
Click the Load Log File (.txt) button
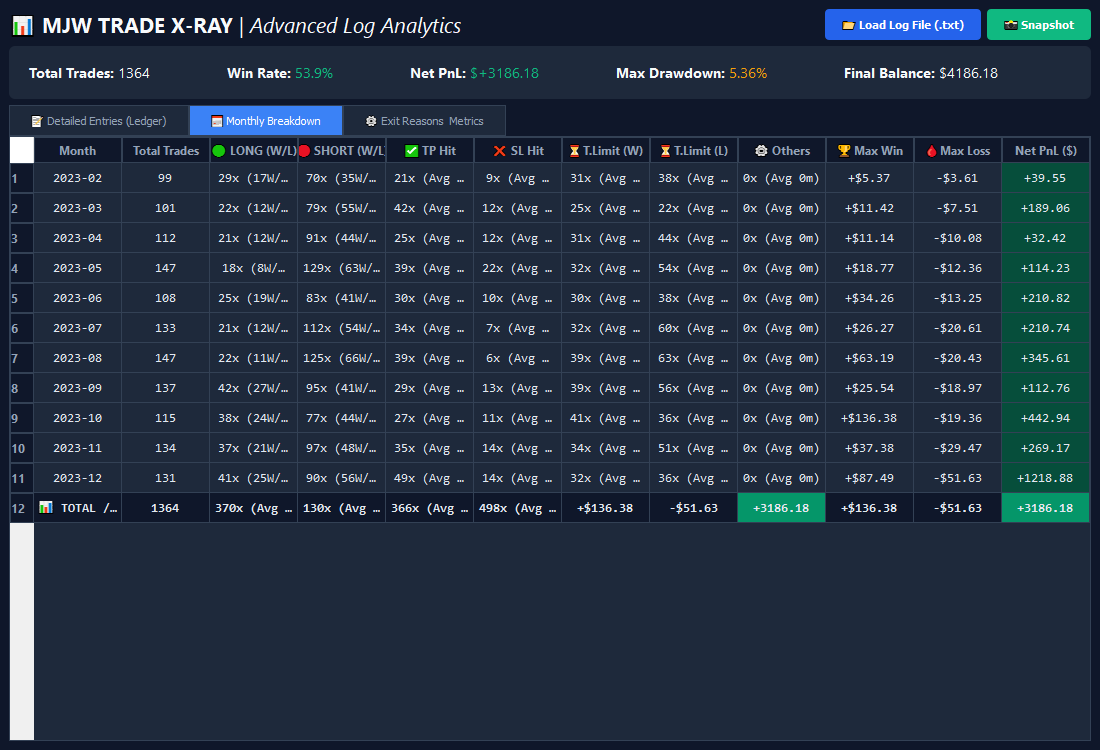[x=903, y=25]
